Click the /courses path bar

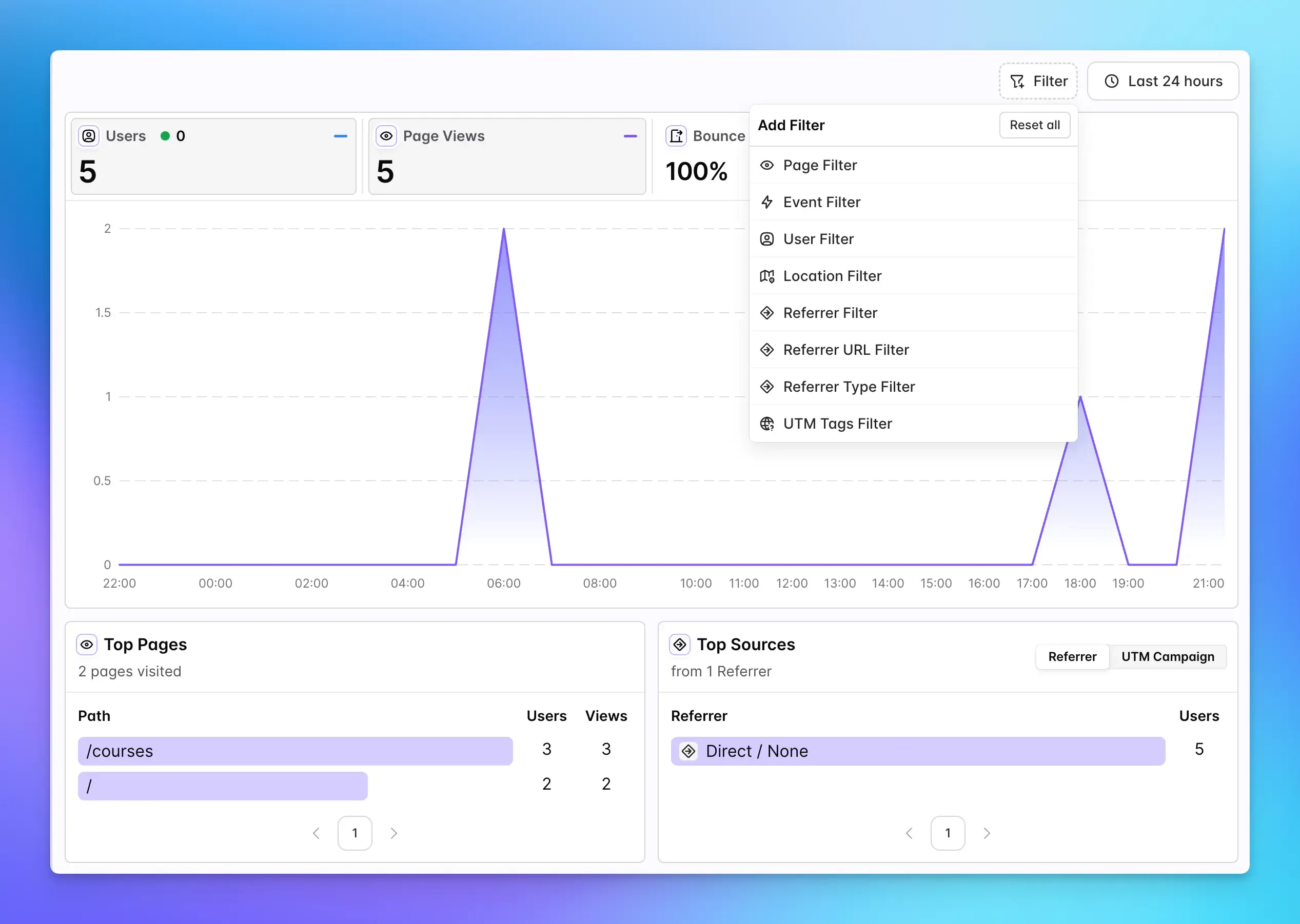click(x=295, y=751)
